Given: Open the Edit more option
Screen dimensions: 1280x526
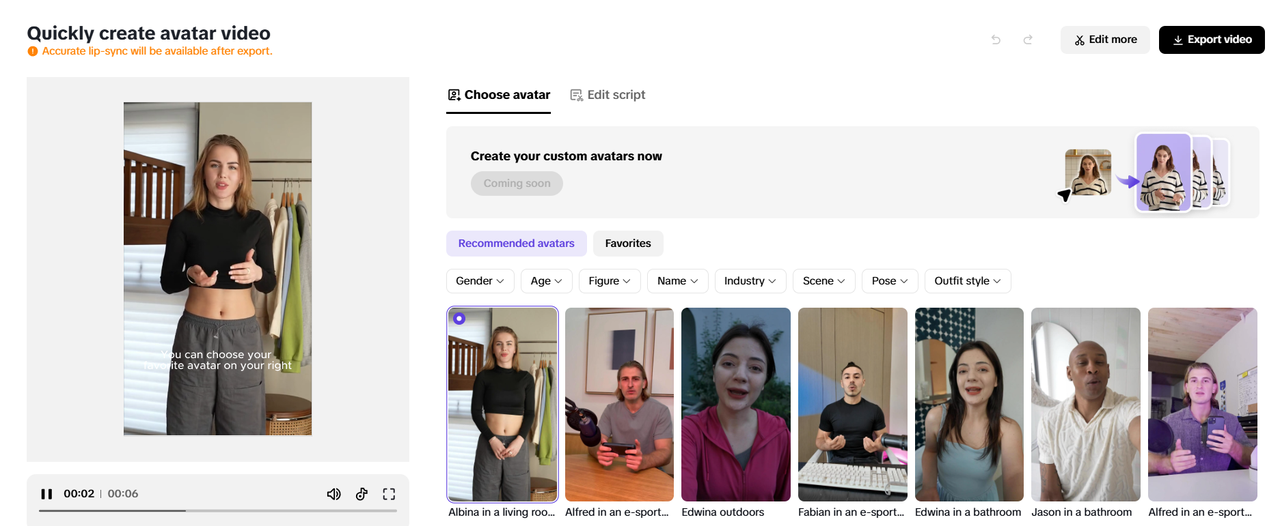Looking at the screenshot, I should pyautogui.click(x=1105, y=40).
